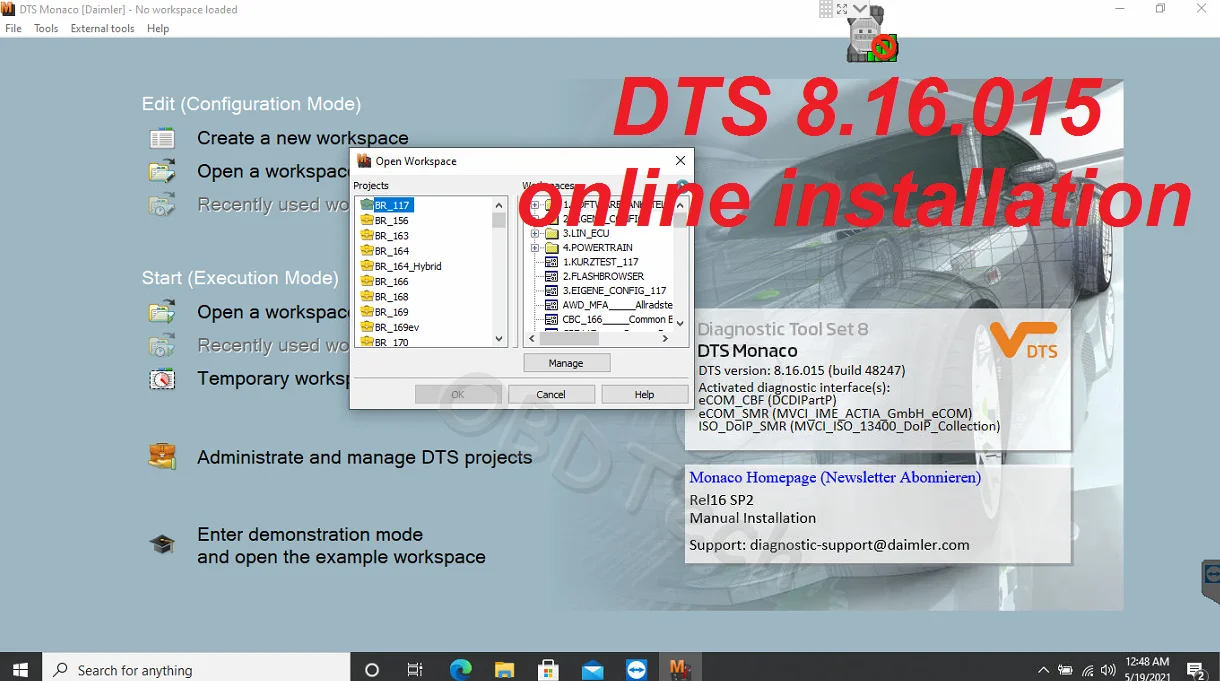1220x681 pixels.
Task: Open the Help menu
Action: pos(158,28)
